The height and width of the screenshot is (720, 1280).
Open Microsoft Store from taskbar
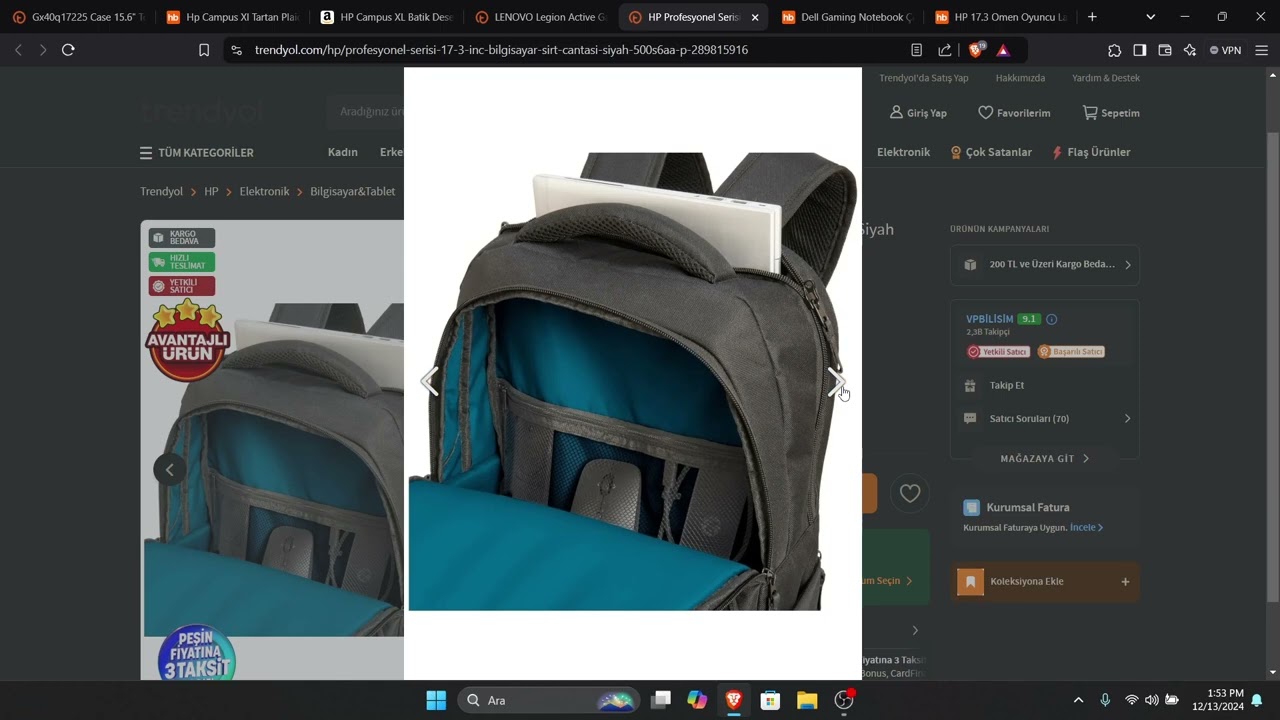pos(770,700)
